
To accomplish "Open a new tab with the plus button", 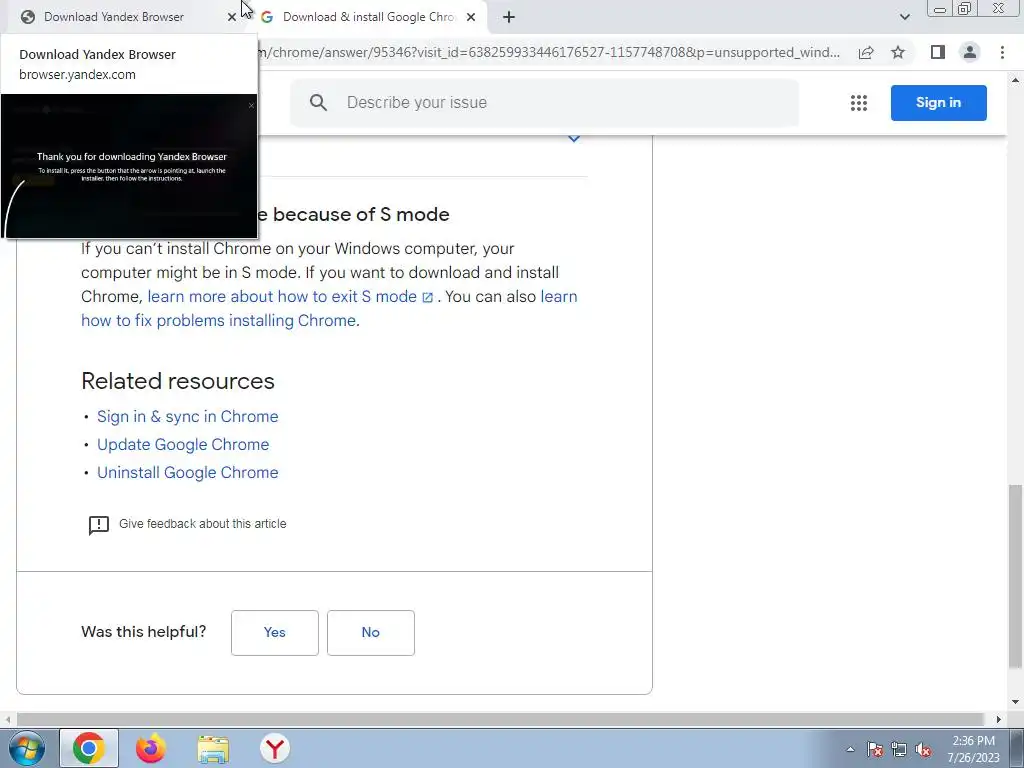I will [x=509, y=17].
